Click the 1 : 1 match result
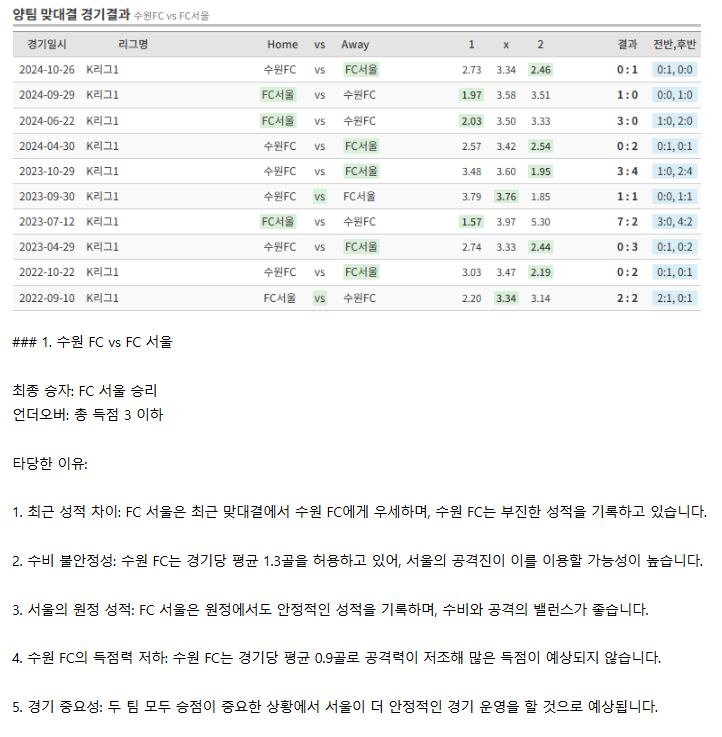Viewport: 722px width, 737px height. pos(627,197)
